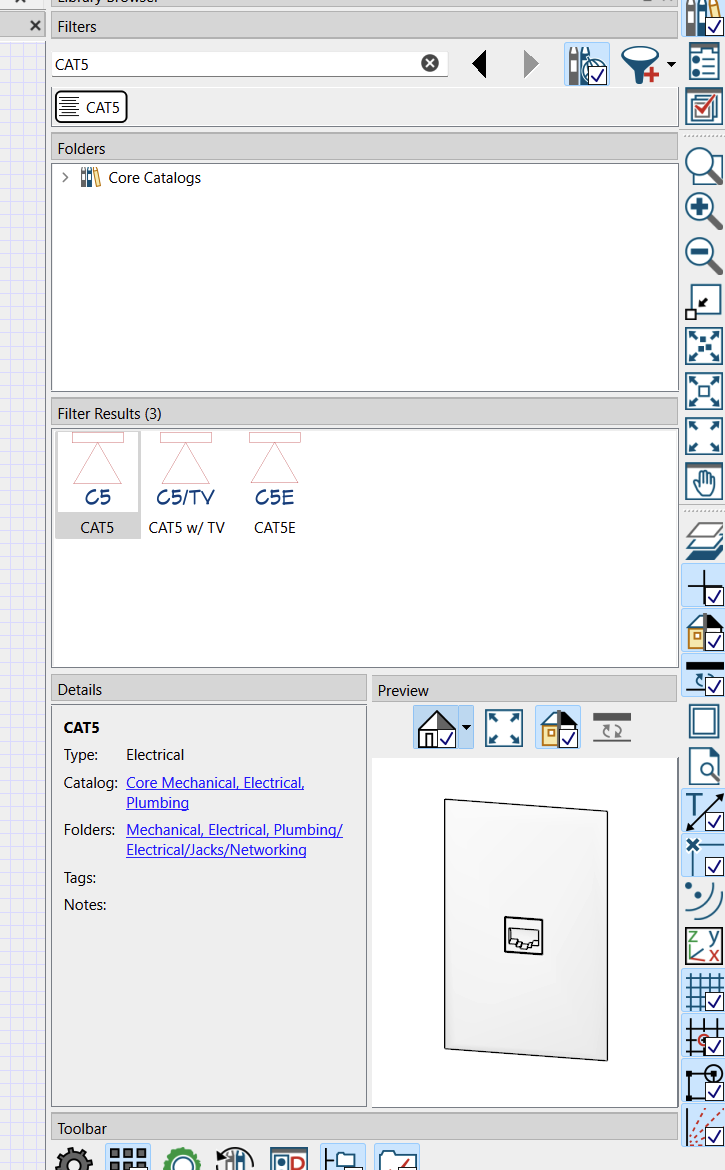725x1170 pixels.
Task: Click the Fill Window icon with square
Action: (x=704, y=391)
